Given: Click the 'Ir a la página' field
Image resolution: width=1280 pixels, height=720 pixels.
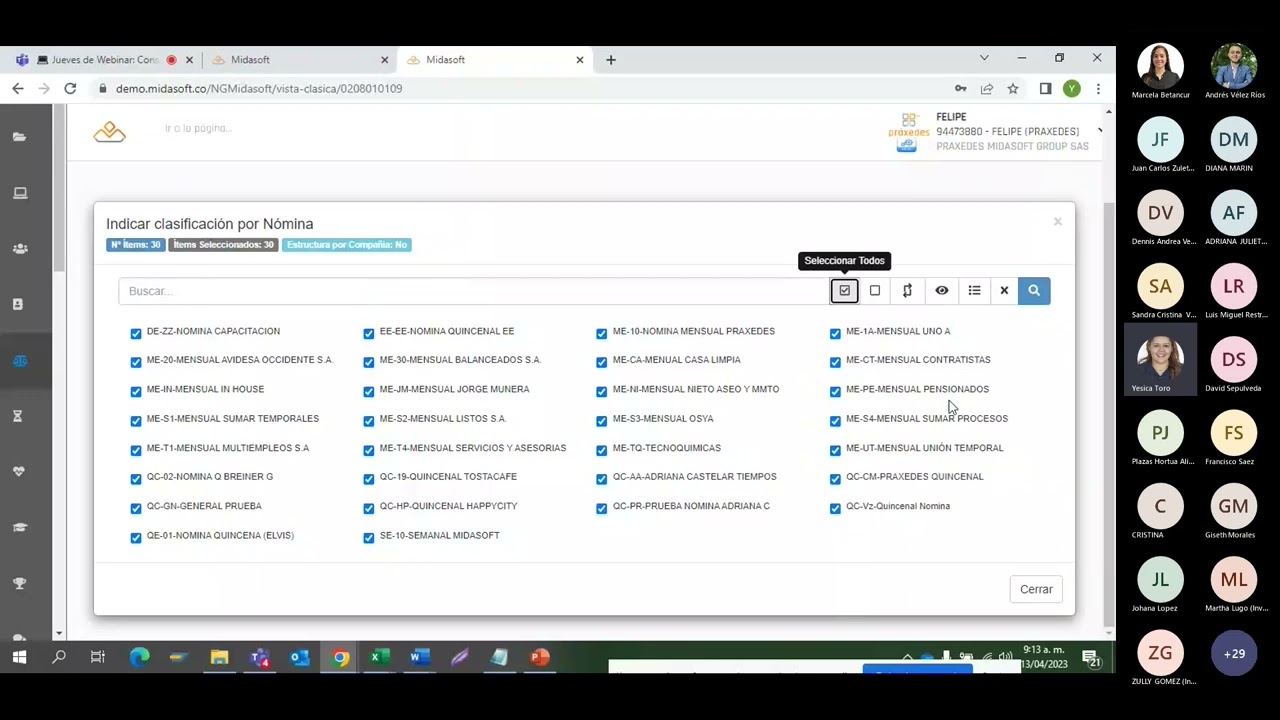Looking at the screenshot, I should tap(198, 128).
